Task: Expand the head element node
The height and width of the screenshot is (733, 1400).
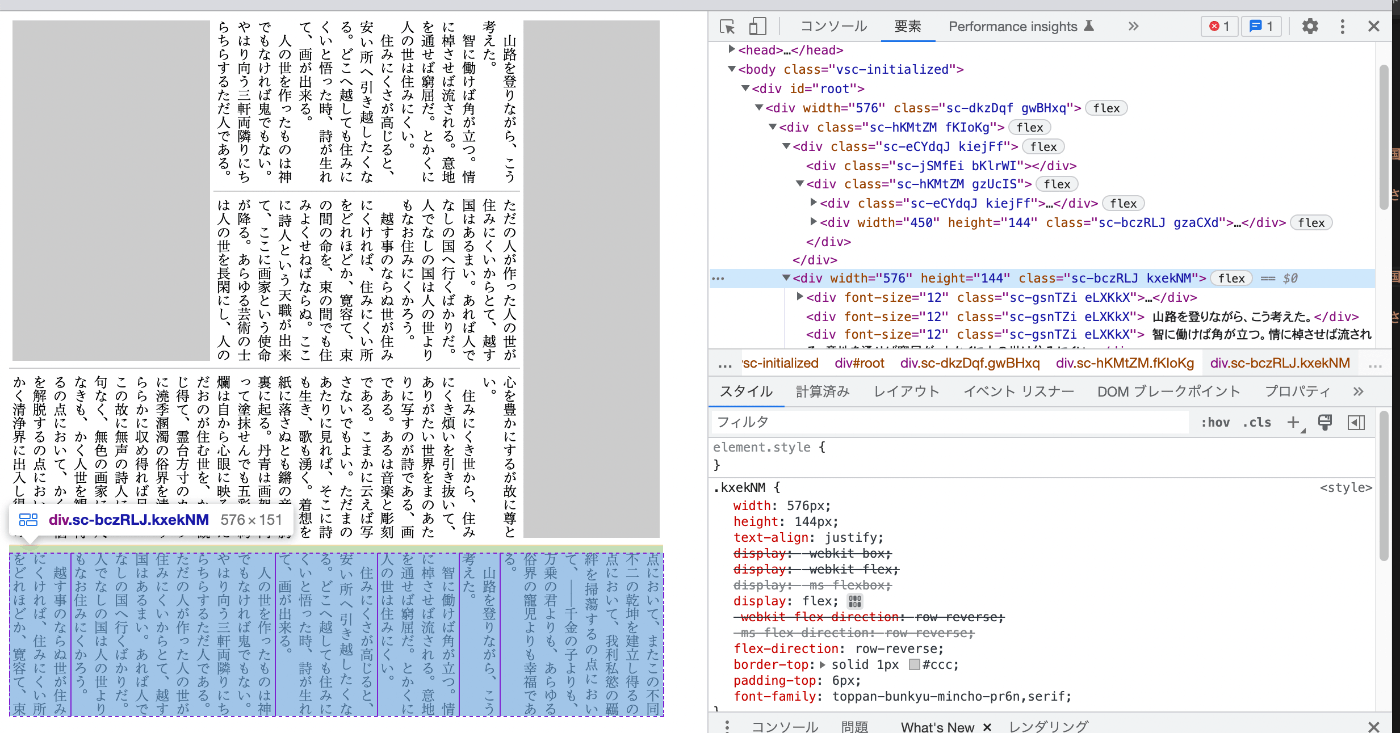Action: (732, 50)
